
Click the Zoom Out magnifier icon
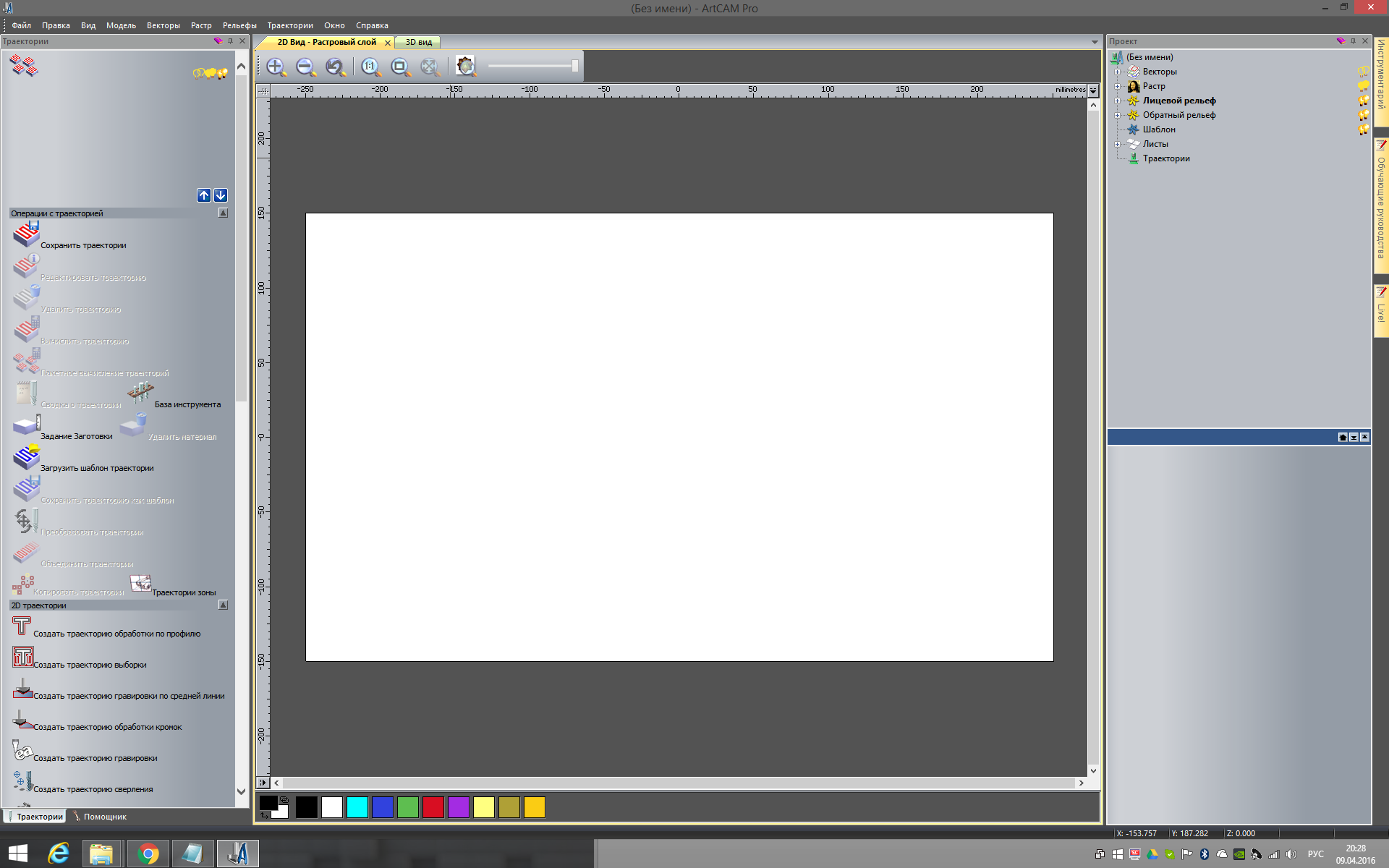click(x=305, y=67)
